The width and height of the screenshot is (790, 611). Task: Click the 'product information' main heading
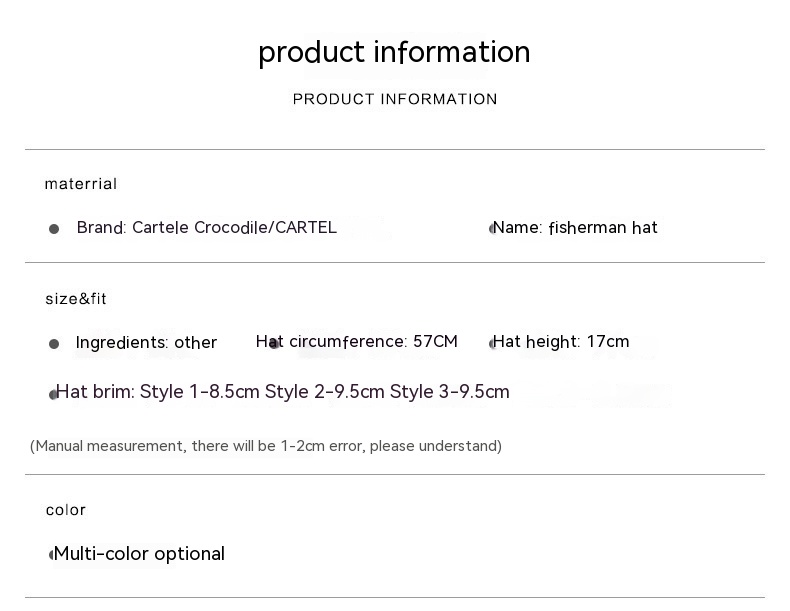coord(394,52)
